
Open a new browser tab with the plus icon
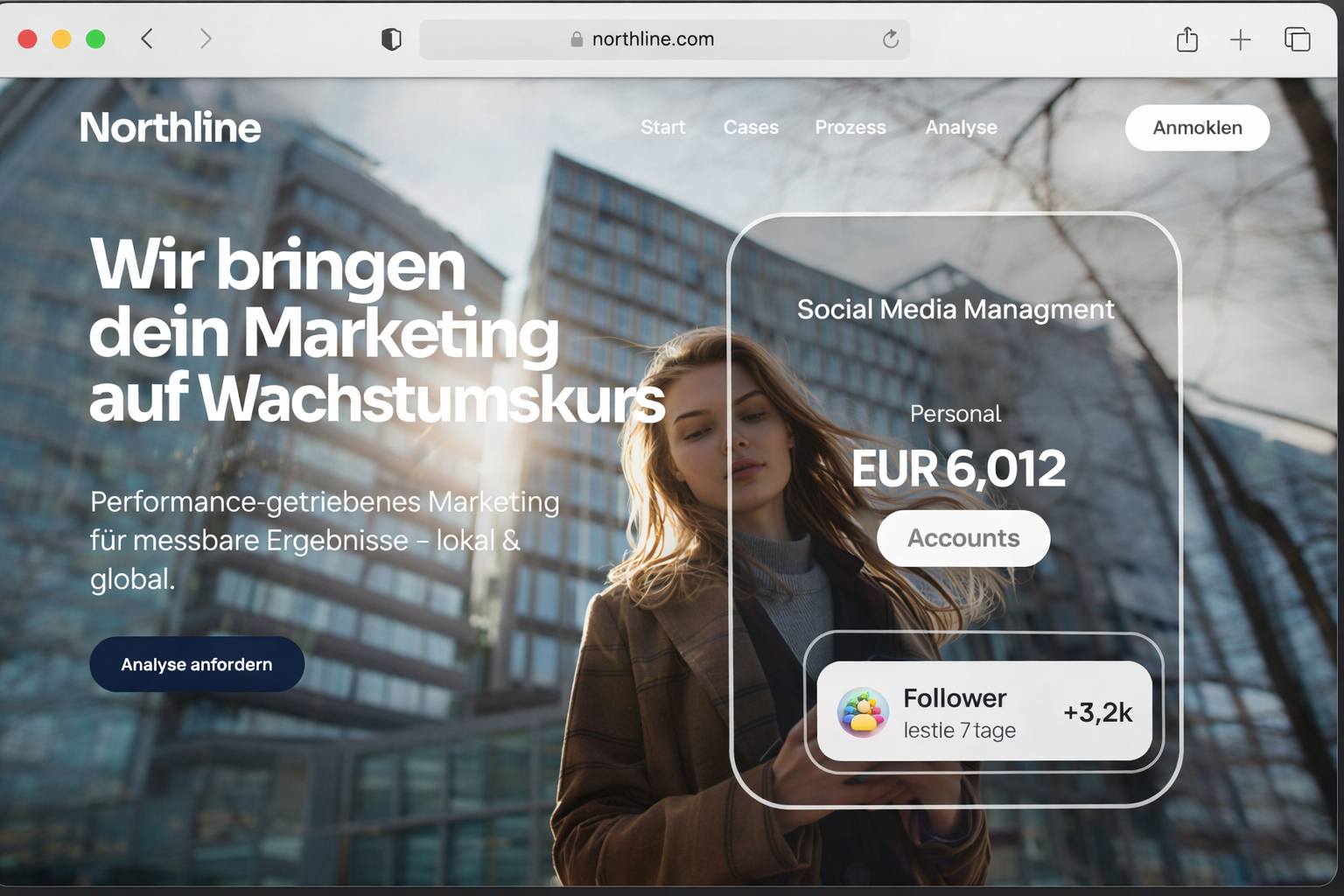pyautogui.click(x=1240, y=38)
